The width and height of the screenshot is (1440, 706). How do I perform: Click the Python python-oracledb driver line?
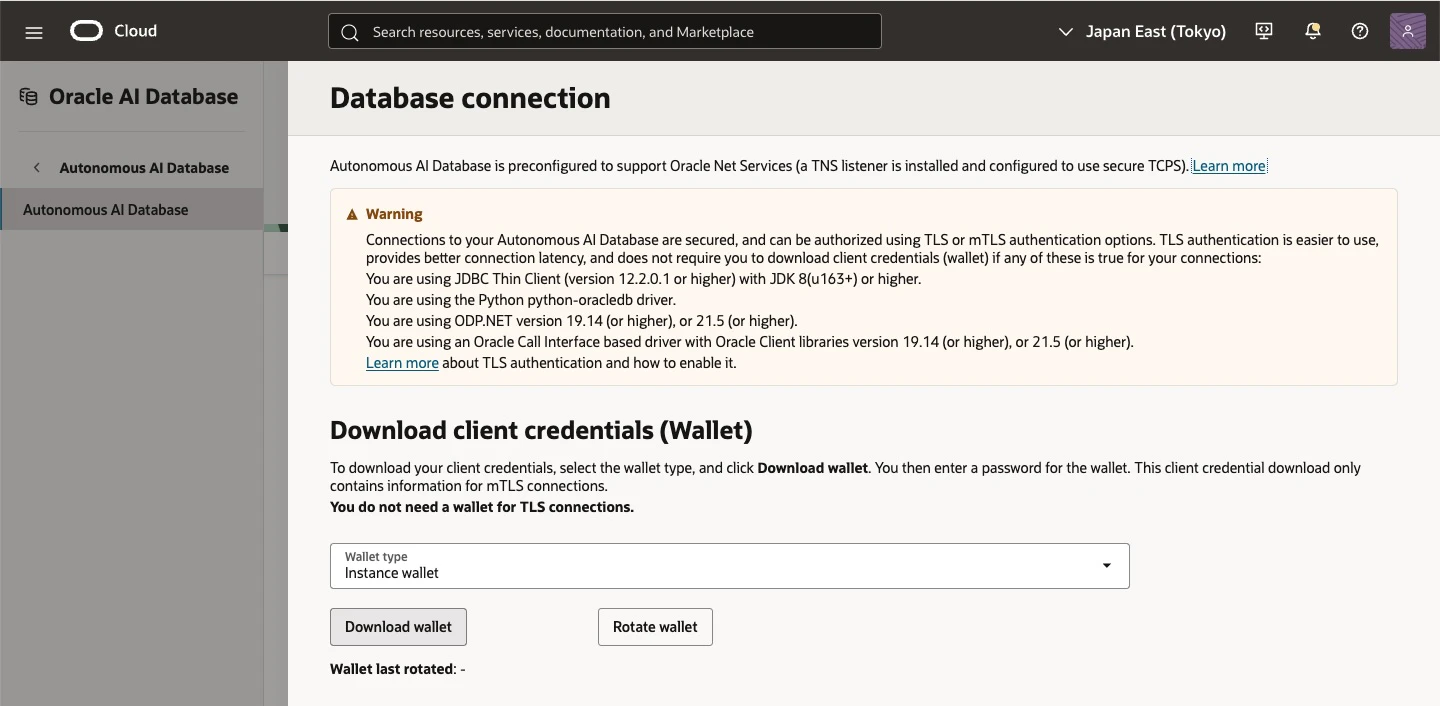[x=521, y=300]
